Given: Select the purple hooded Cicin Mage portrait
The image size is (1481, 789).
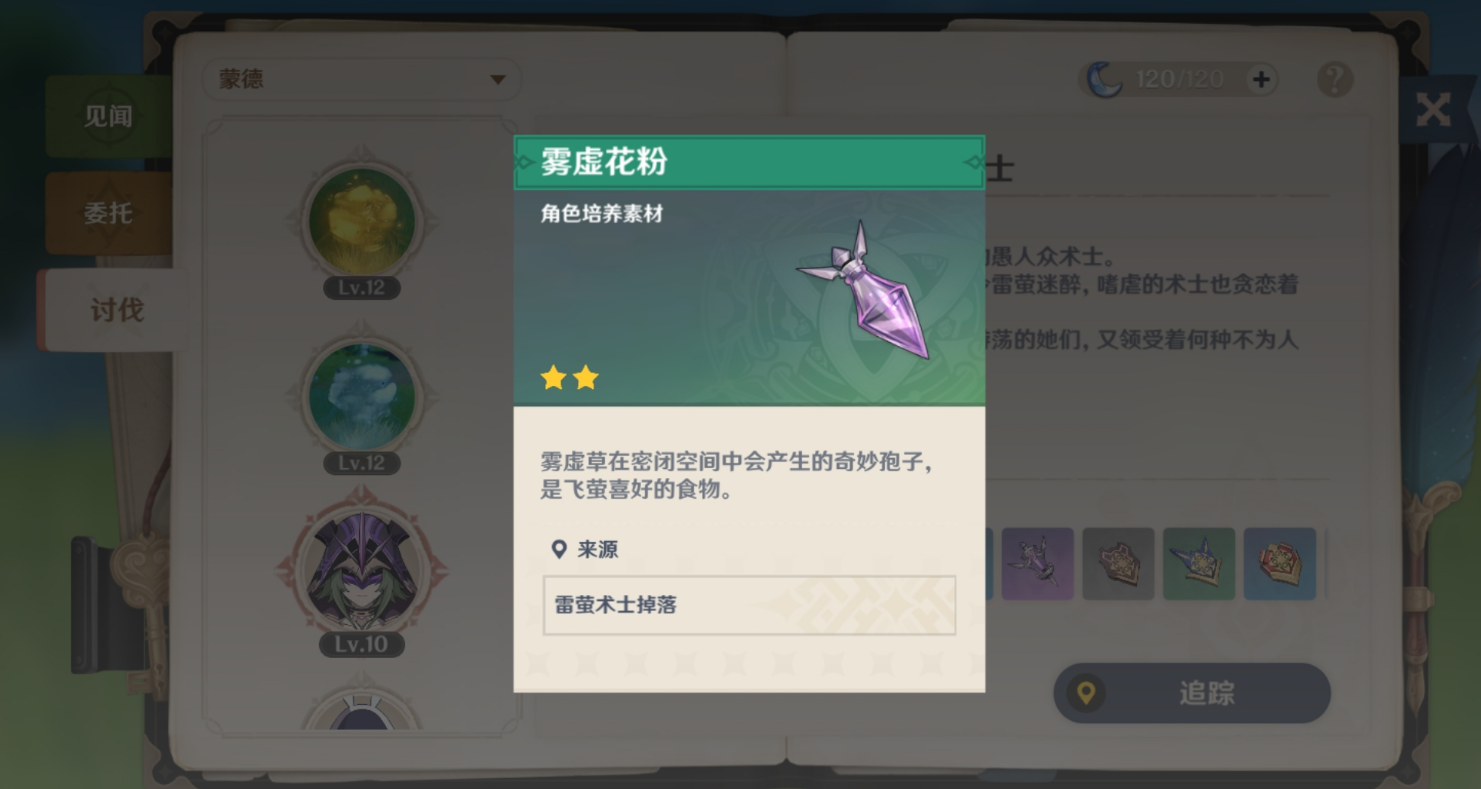Looking at the screenshot, I should coord(362,571).
